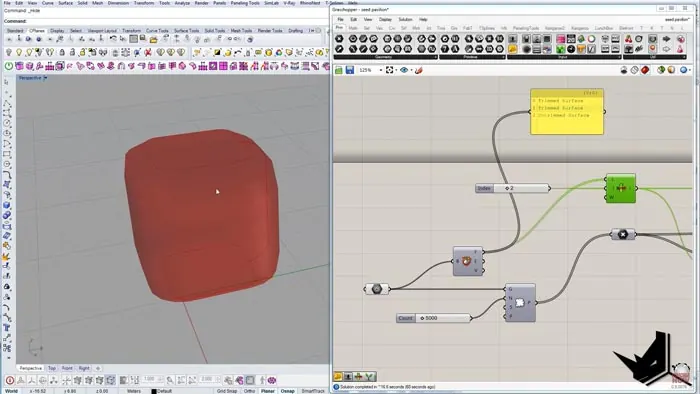The height and width of the screenshot is (394, 700).
Task: Add a new viewport tab with plus
Action: (x=98, y=368)
